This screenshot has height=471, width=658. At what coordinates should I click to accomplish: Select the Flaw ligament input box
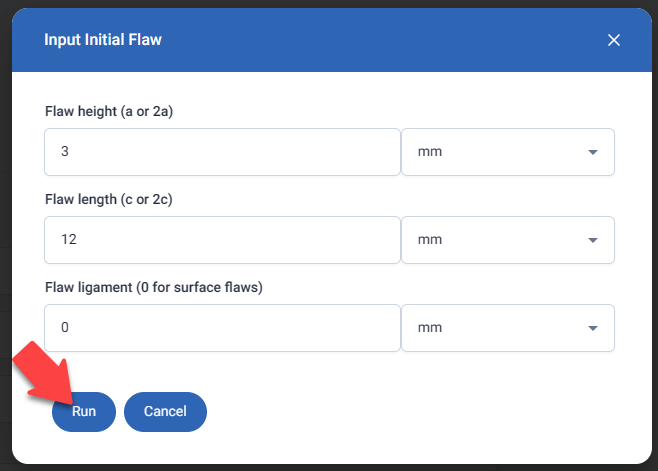[222, 328]
